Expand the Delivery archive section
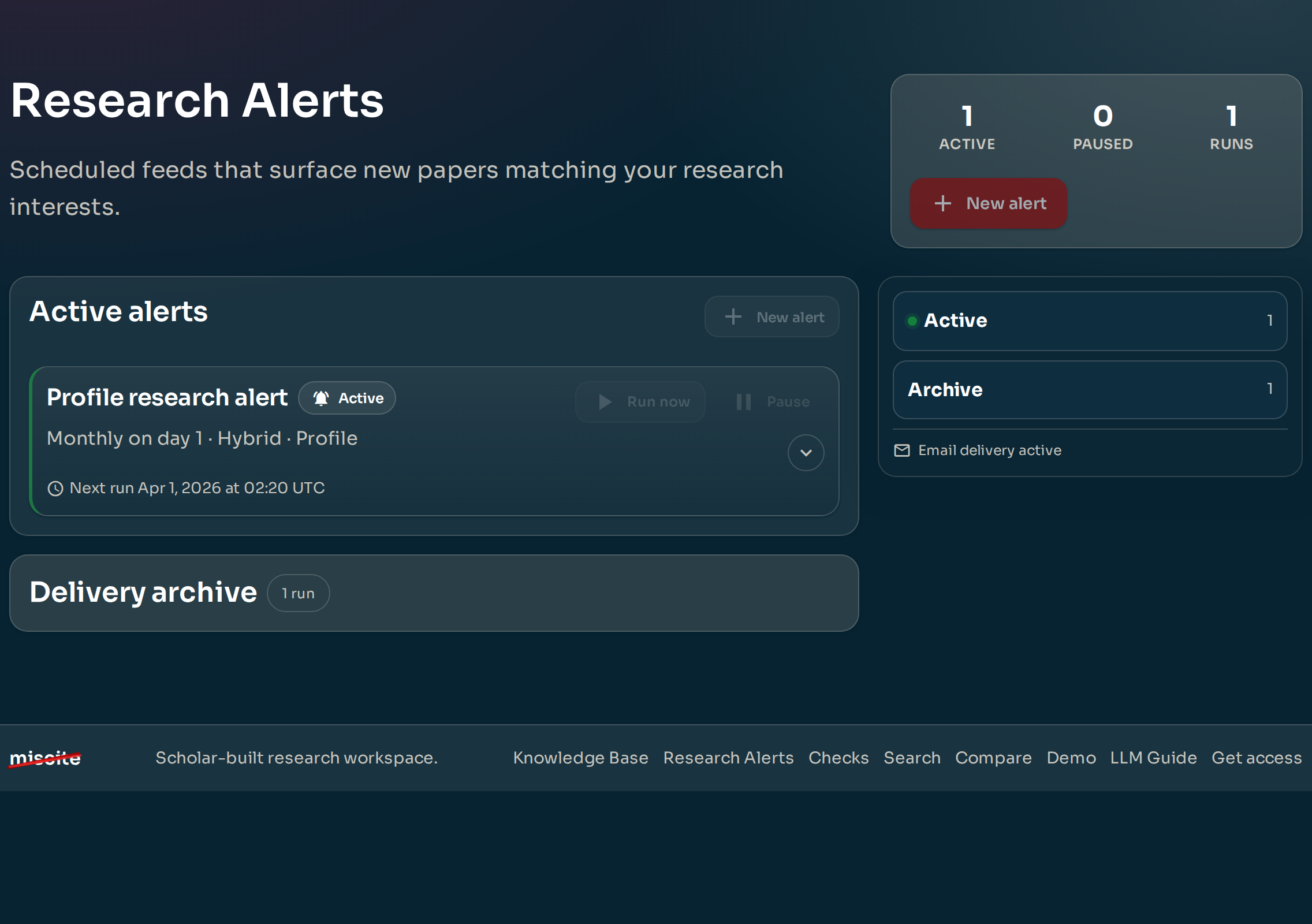 click(143, 592)
